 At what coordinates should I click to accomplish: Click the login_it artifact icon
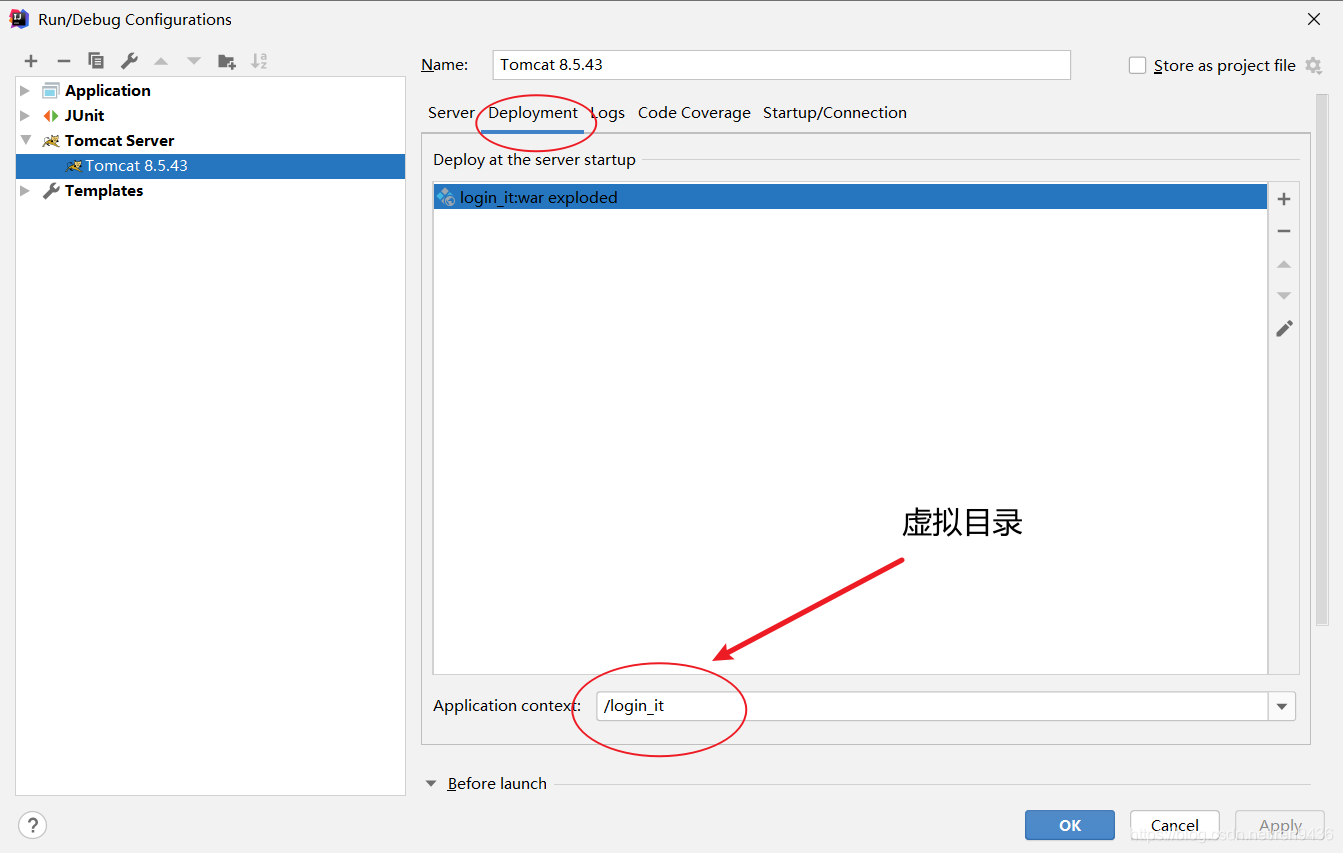tap(446, 198)
